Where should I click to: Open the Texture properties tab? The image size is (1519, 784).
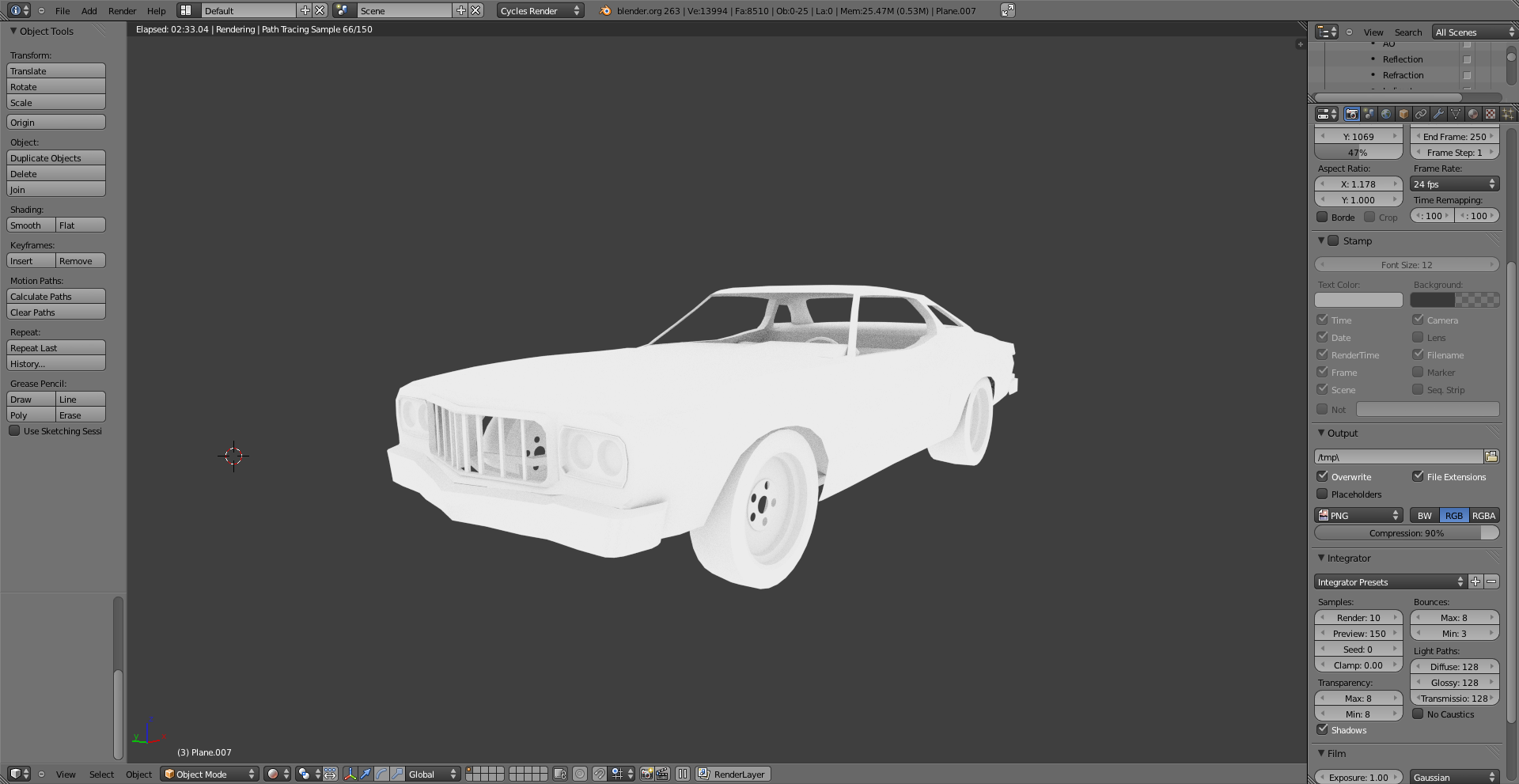(1491, 114)
